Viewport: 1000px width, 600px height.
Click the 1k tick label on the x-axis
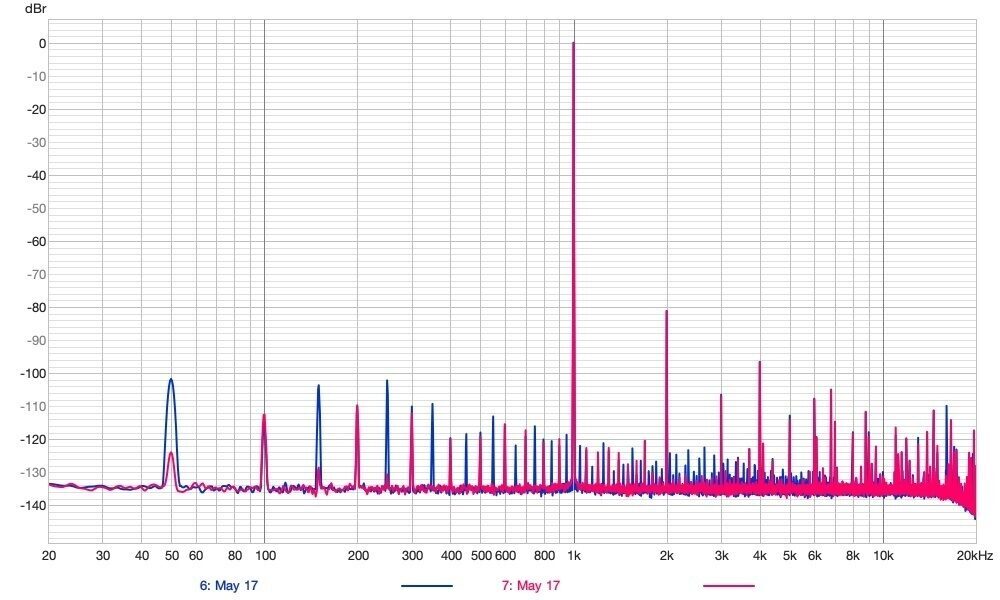pyautogui.click(x=573, y=555)
